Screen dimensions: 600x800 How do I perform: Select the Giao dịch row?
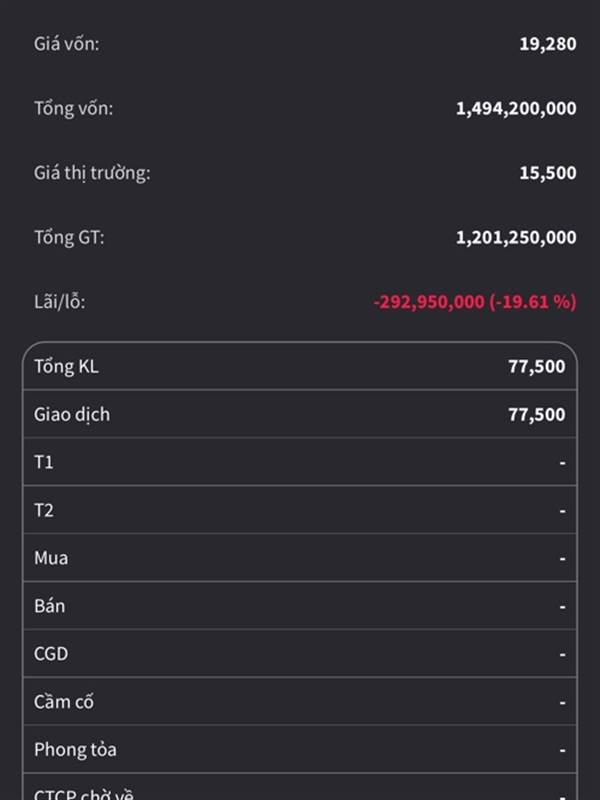click(x=300, y=414)
